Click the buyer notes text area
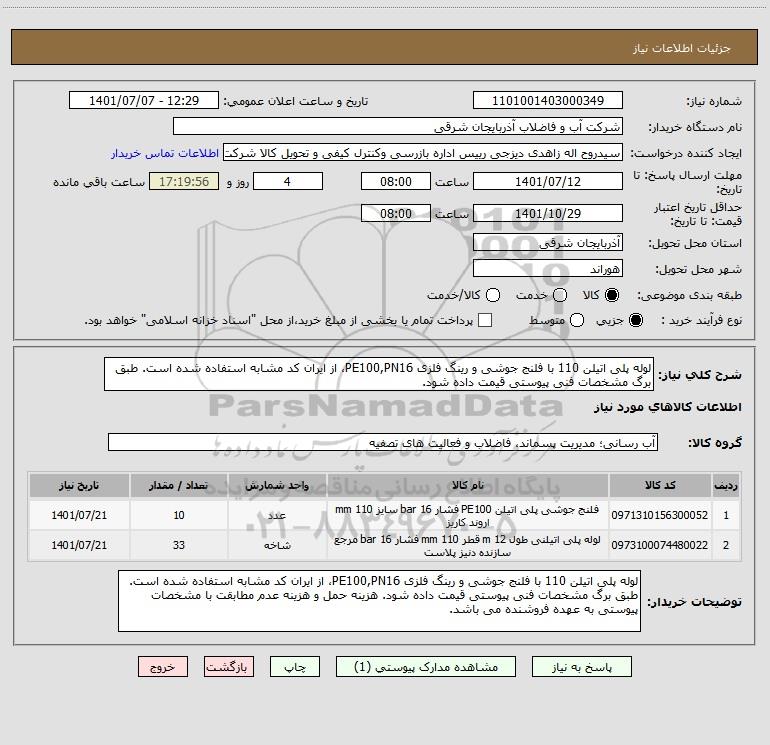The image size is (770, 745). pos(379,601)
